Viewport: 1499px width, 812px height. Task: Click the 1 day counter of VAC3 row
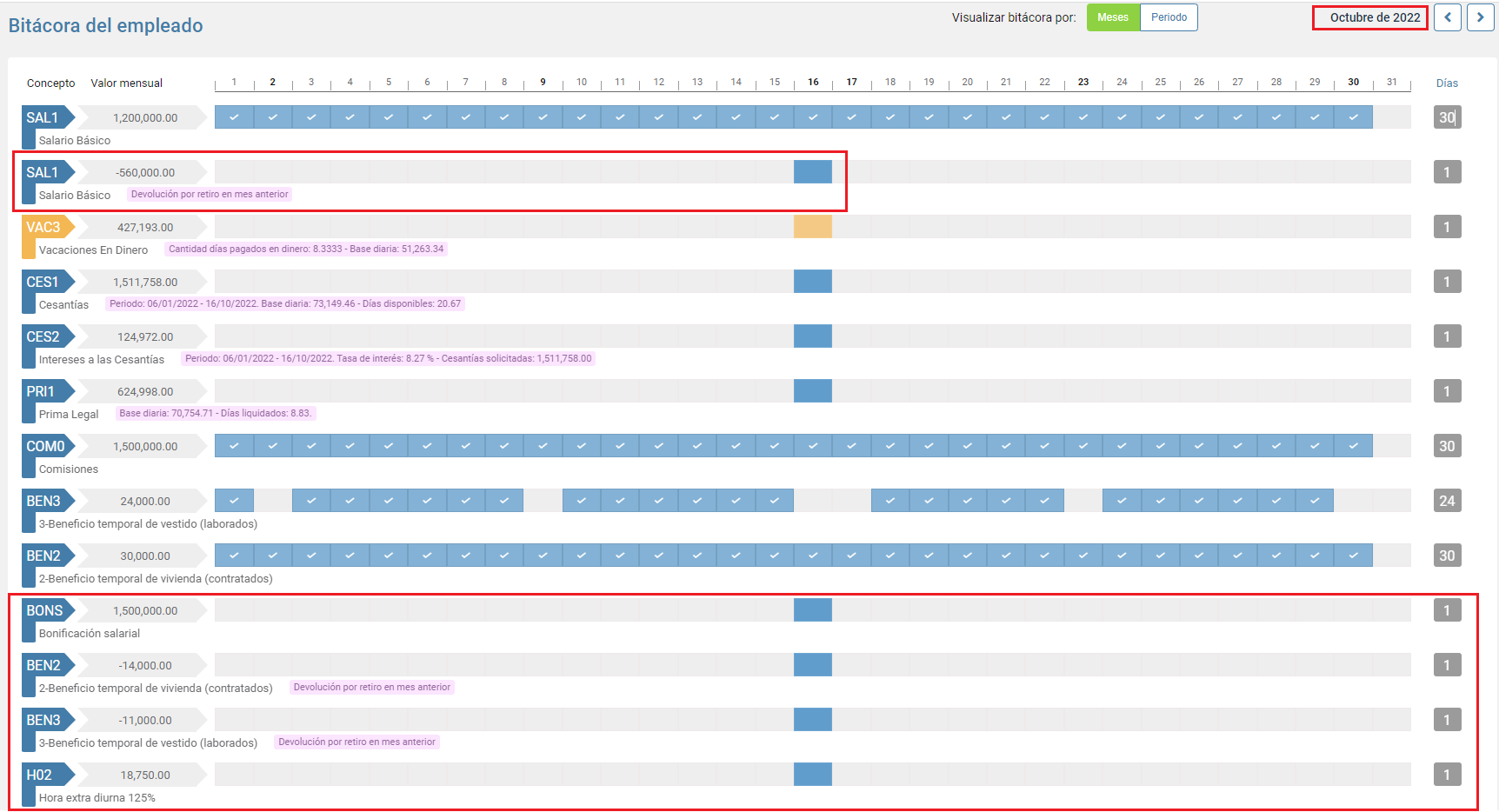[1447, 227]
